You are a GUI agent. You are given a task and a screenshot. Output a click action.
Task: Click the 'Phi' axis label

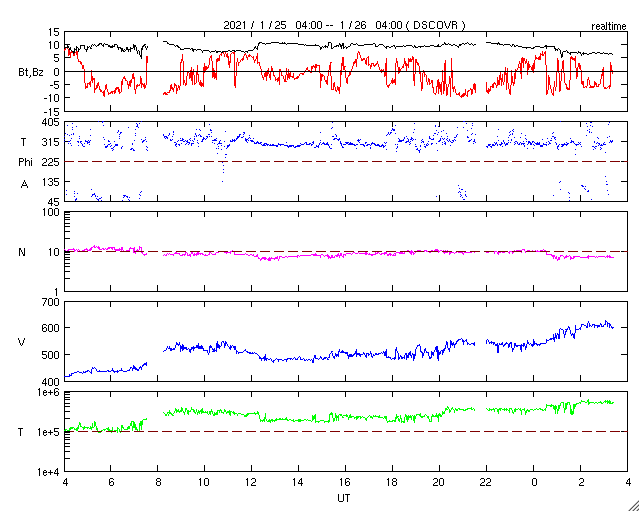[x=25, y=163]
